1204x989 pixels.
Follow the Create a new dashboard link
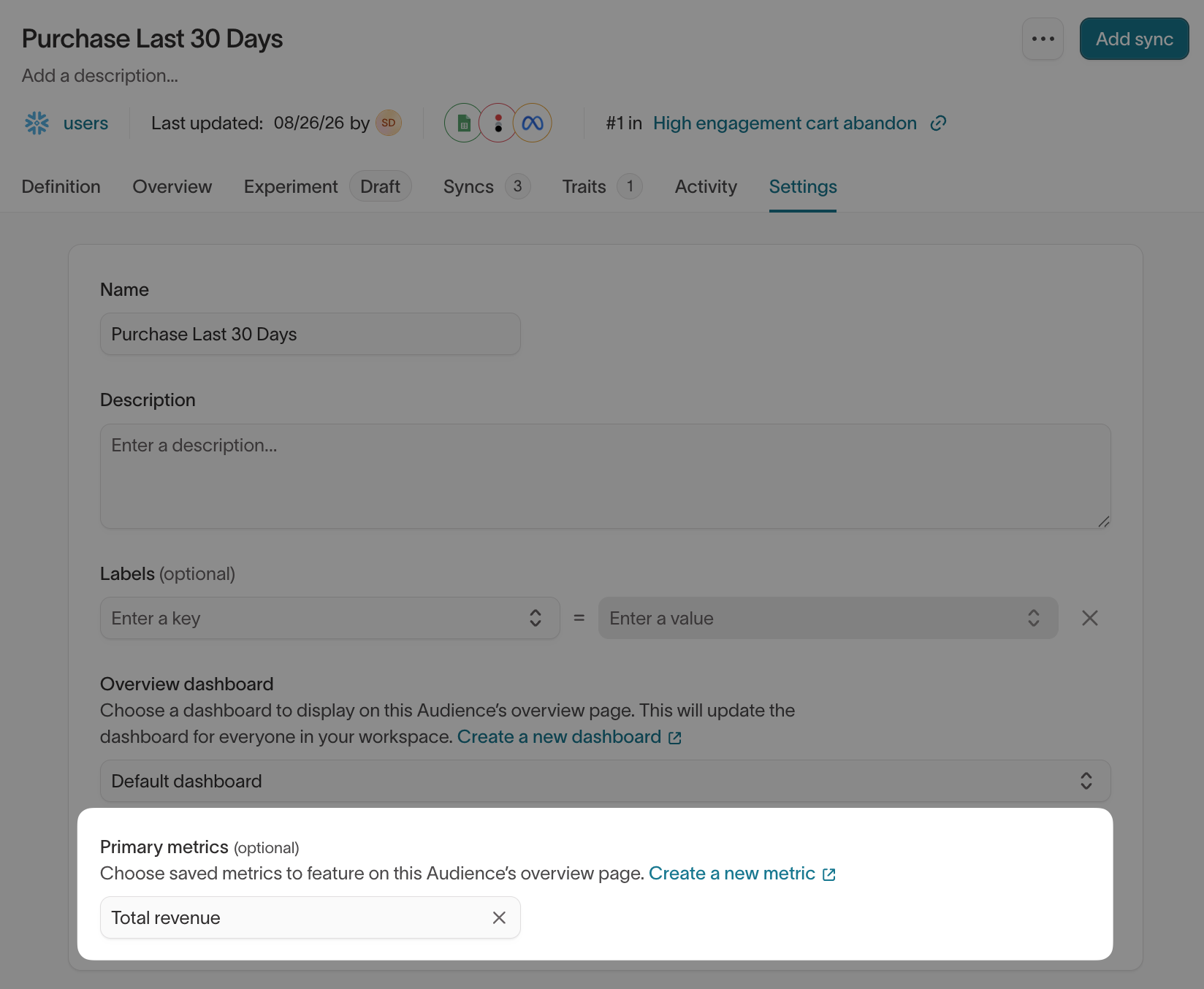pyautogui.click(x=559, y=737)
